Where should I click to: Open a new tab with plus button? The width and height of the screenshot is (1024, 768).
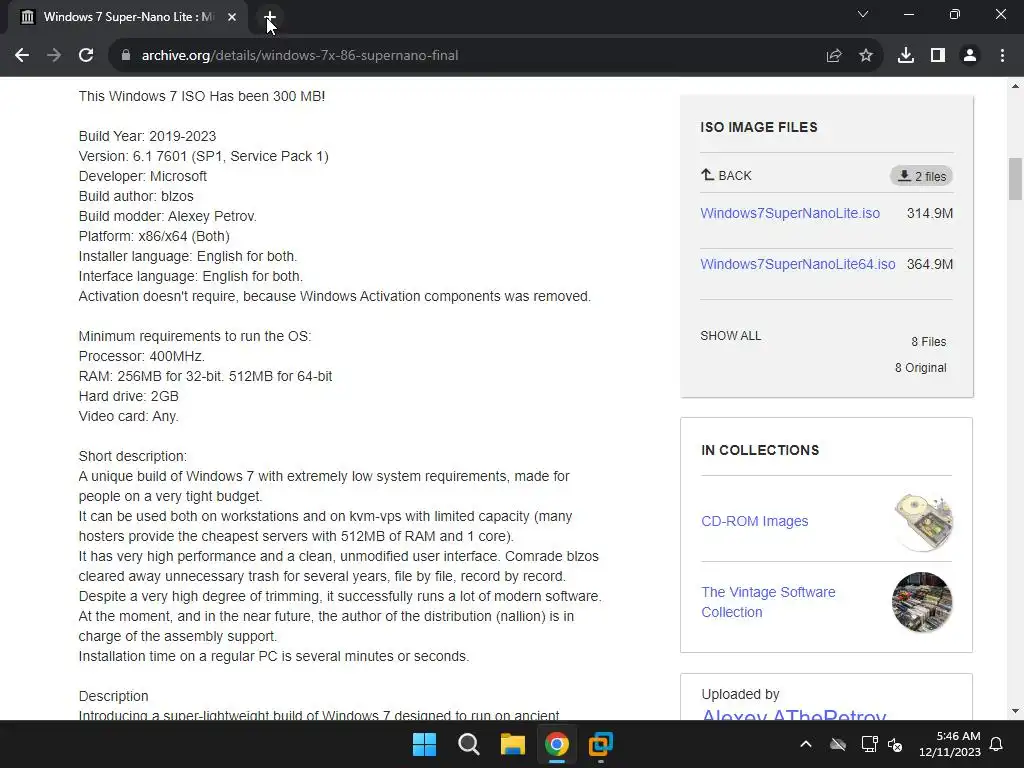point(270,17)
